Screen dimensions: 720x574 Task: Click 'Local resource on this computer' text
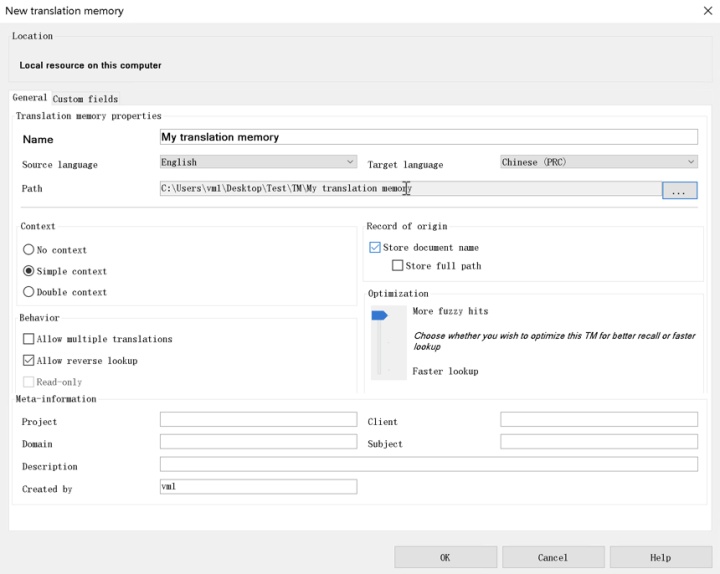click(90, 65)
